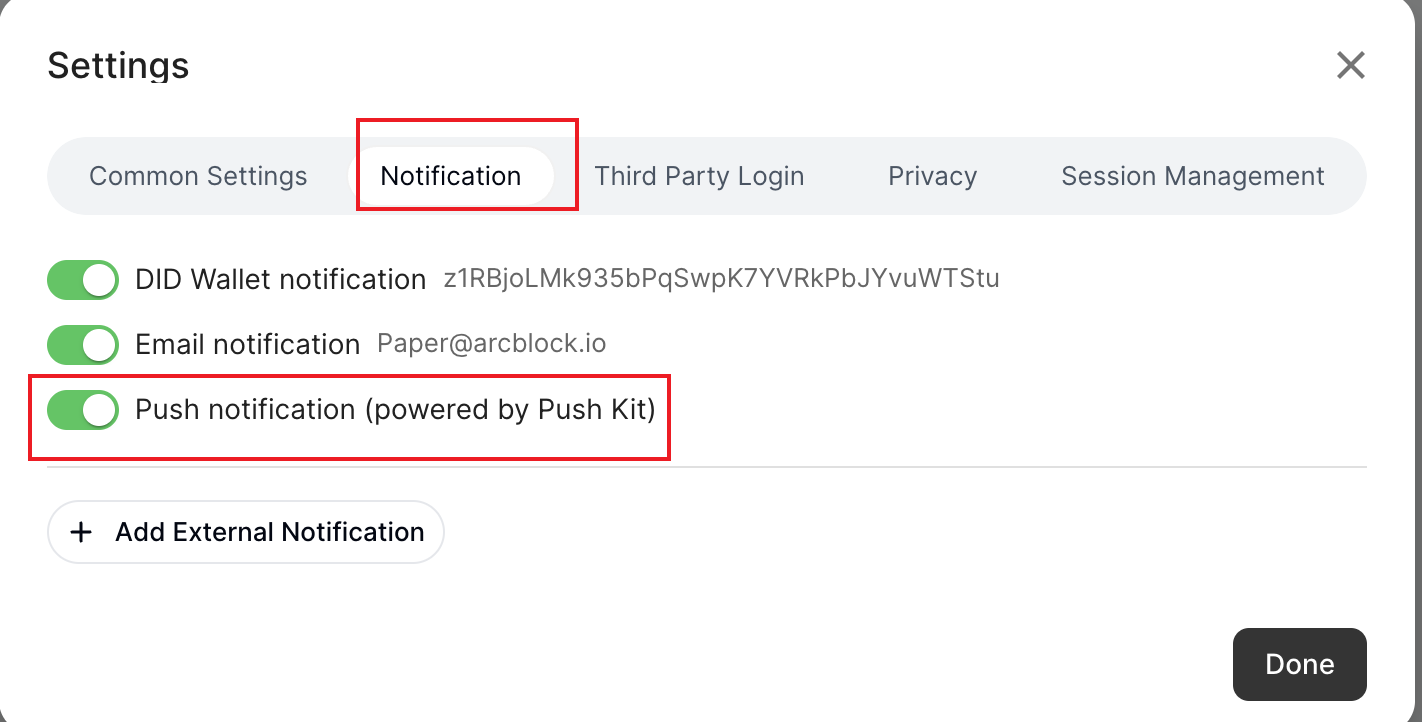This screenshot has height=722, width=1422.
Task: Click the divider line above Add External Notification
Action: click(x=706, y=466)
